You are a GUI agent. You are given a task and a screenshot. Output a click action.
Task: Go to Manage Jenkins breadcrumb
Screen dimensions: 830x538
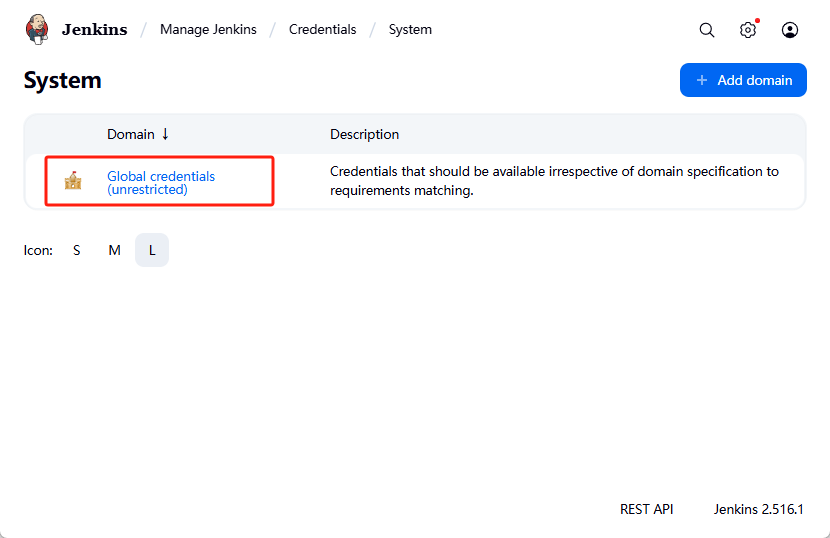click(x=208, y=29)
